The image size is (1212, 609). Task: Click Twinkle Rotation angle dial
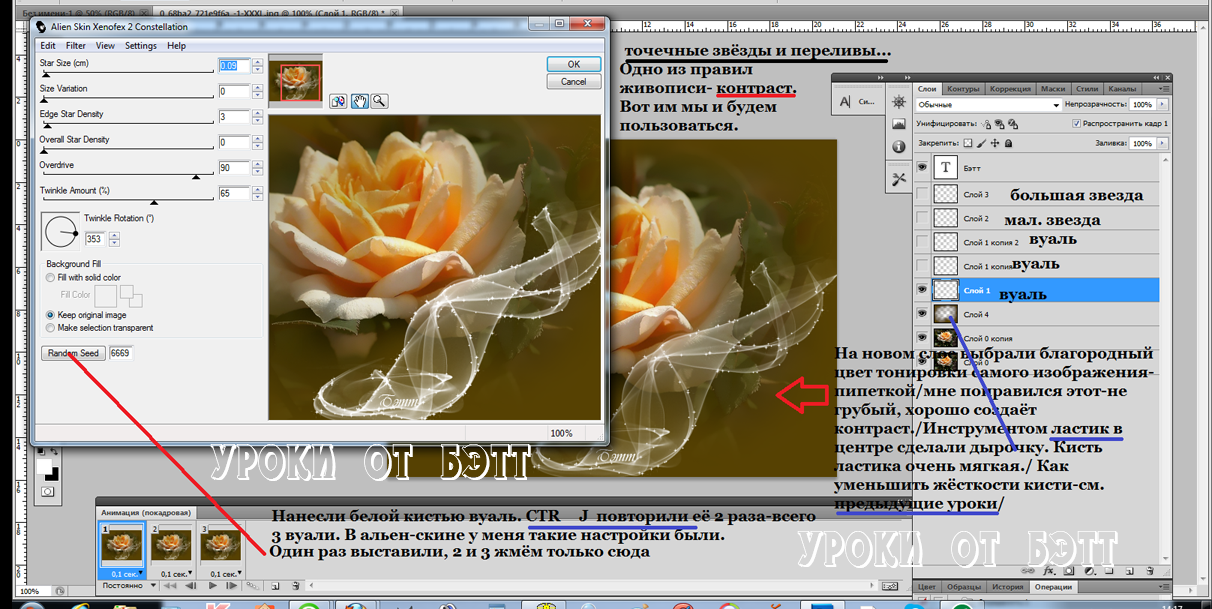pyautogui.click(x=61, y=232)
